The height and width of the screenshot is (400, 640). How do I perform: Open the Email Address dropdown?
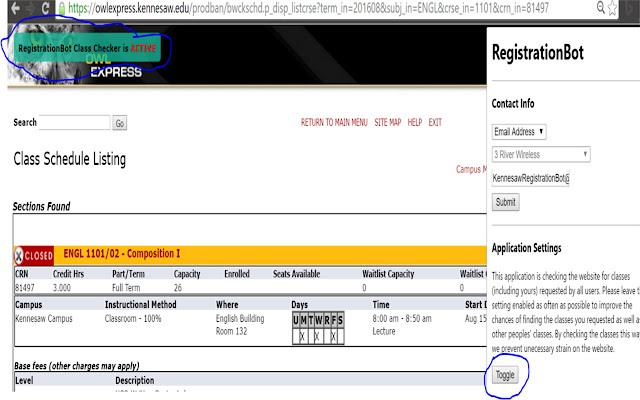519,132
